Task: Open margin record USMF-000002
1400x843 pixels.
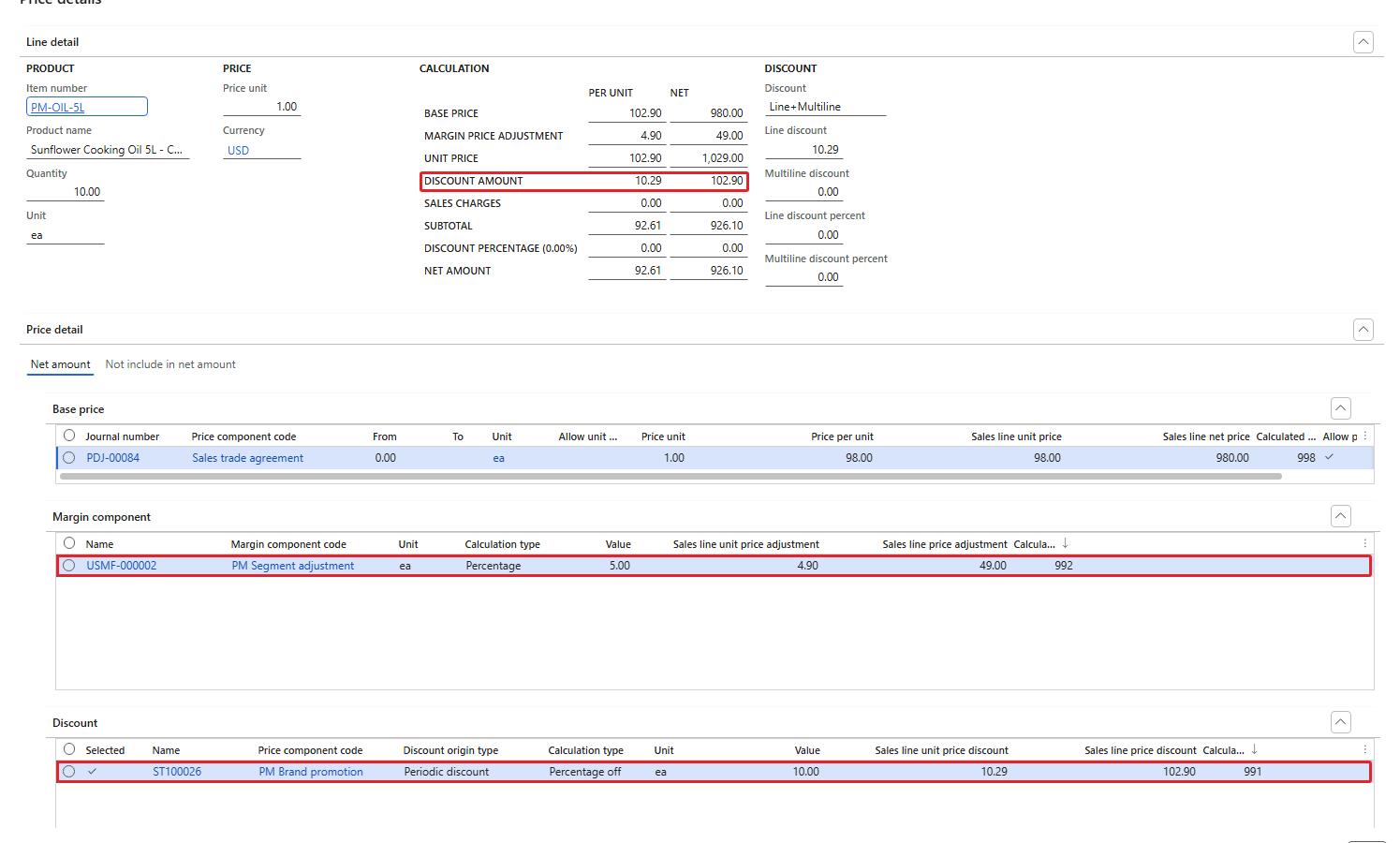Action: (122, 566)
